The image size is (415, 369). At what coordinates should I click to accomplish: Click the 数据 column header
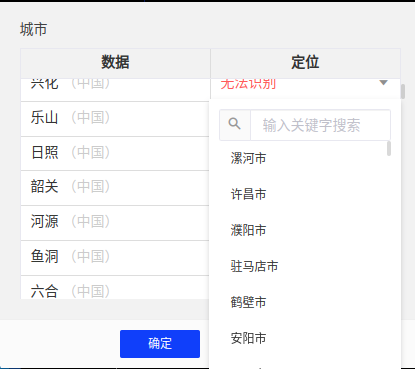[x=115, y=63]
